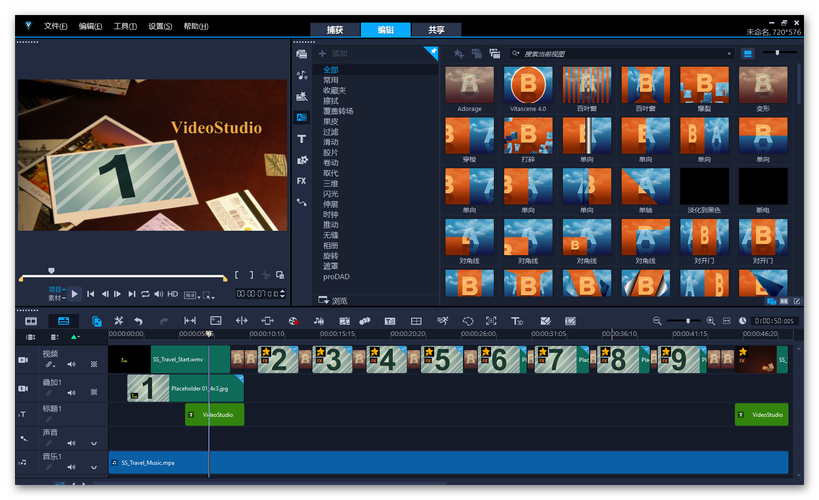This screenshot has width=819, height=500.
Task: Open the Path motion library icon
Action: tap(301, 202)
